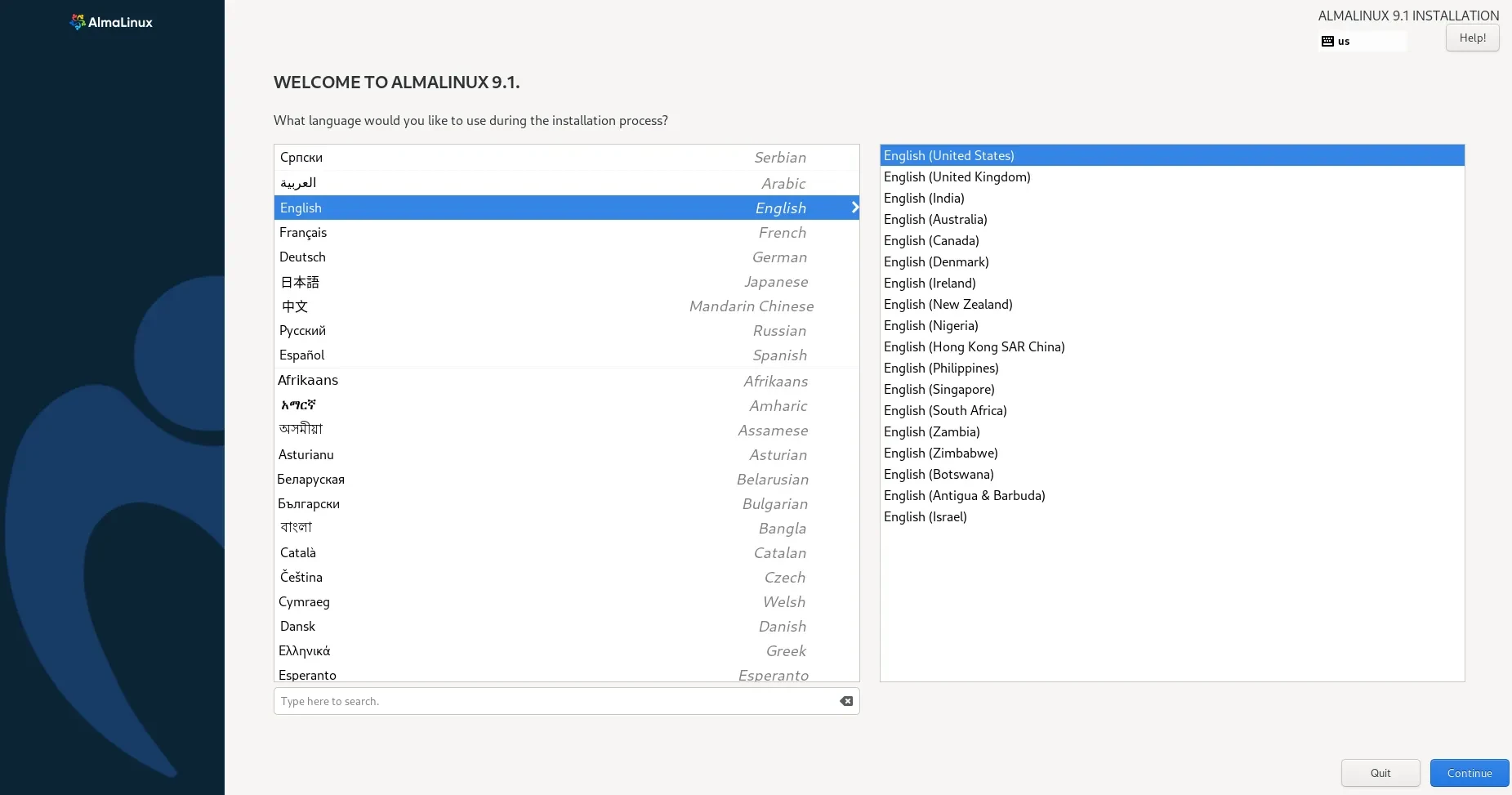This screenshot has width=1512, height=795.
Task: Select English (New Zealand) locale
Action: click(x=948, y=304)
